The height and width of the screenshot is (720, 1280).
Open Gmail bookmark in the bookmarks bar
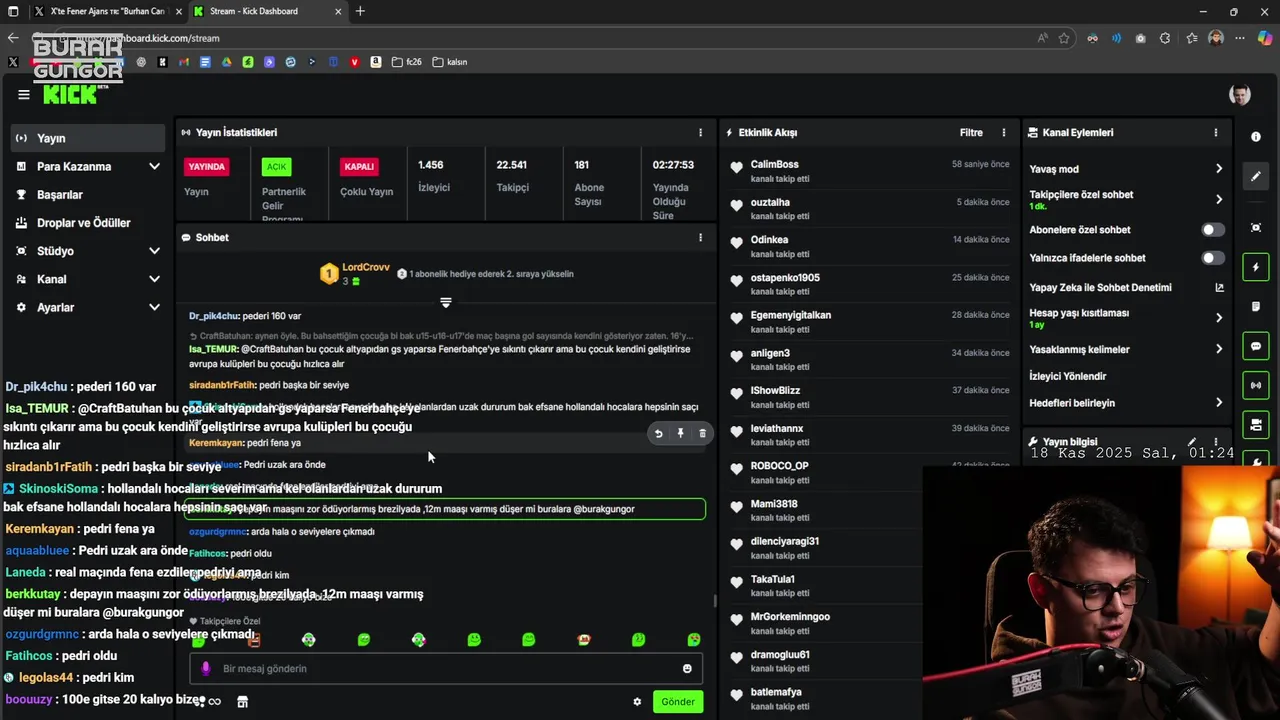[x=184, y=62]
